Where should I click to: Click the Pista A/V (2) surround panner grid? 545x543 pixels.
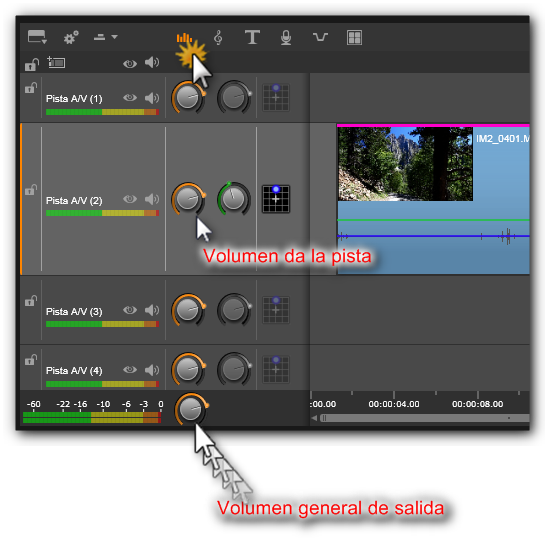tap(276, 199)
